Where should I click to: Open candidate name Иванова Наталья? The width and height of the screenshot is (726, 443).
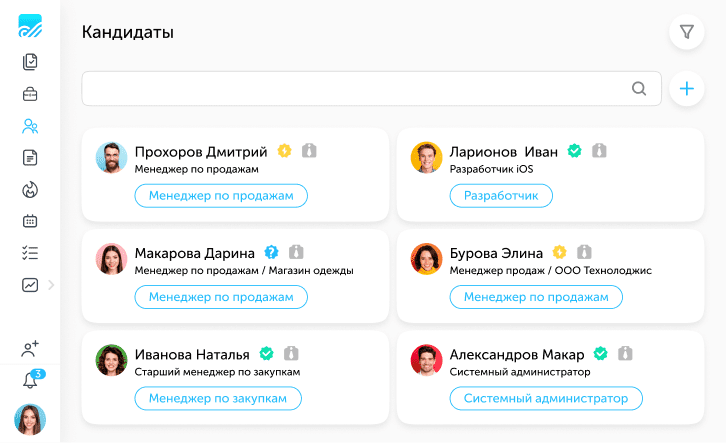(192, 355)
